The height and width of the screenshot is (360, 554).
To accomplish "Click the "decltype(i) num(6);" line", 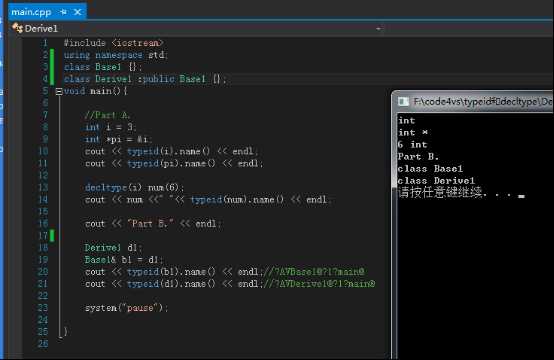I will point(134,188).
